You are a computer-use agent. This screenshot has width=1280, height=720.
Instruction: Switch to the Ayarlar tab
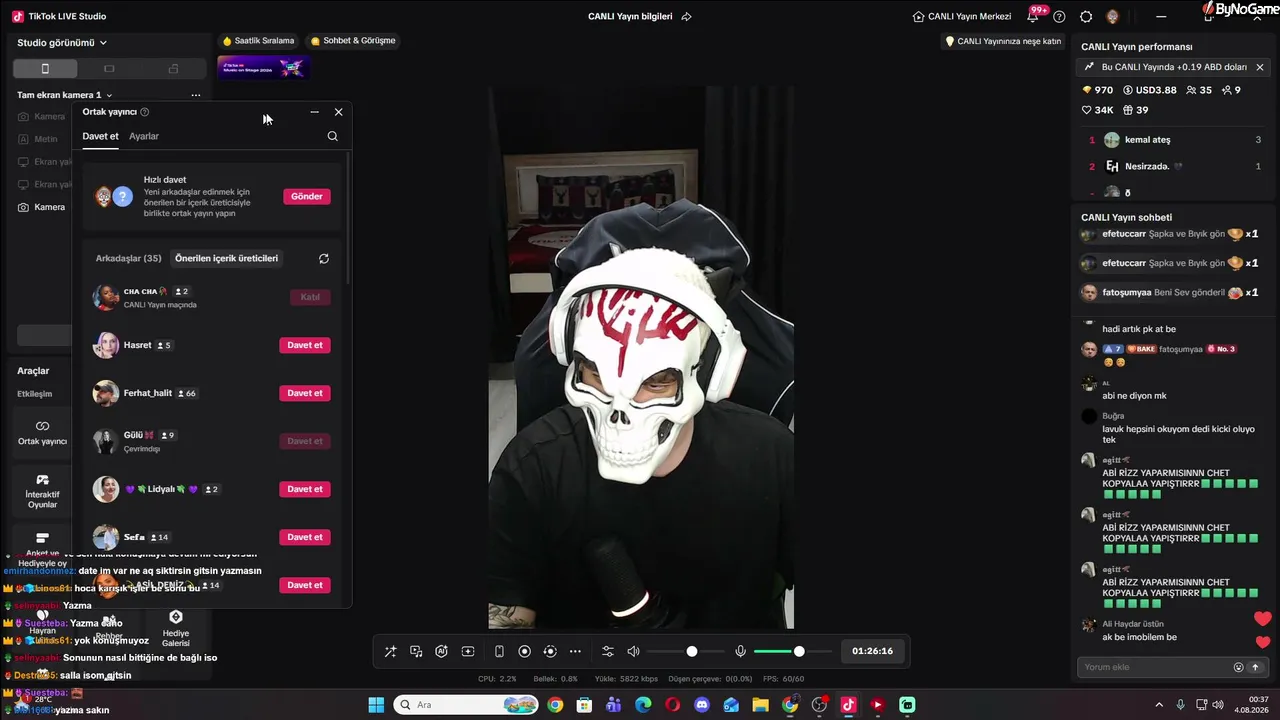(144, 136)
